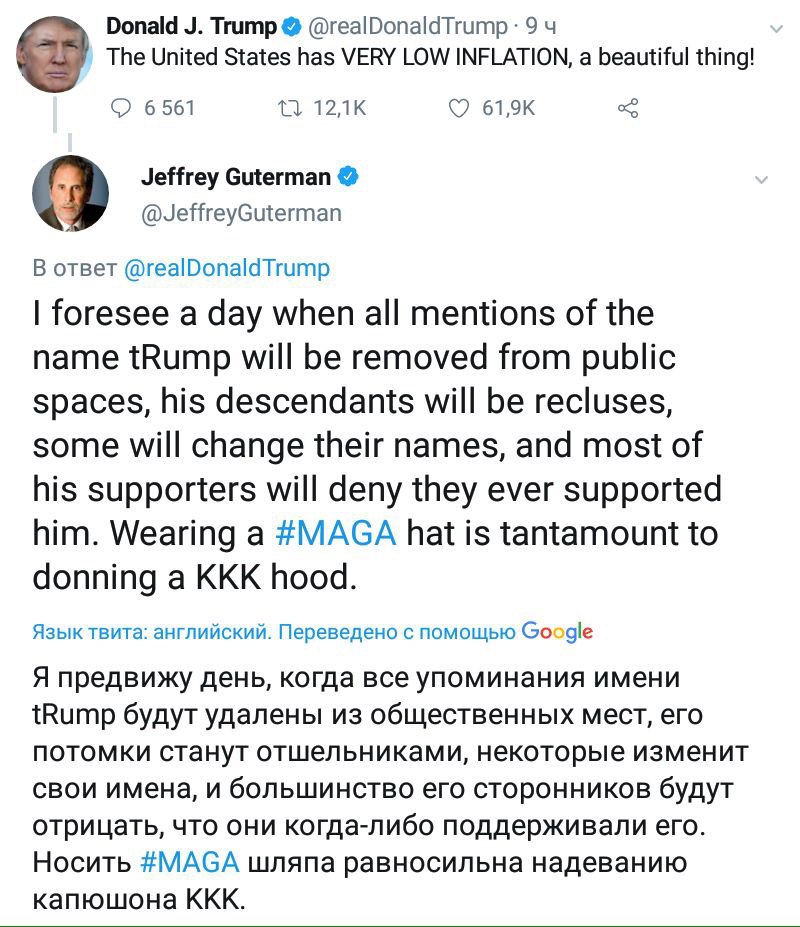The height and width of the screenshot is (927, 800).
Task: Open #MAGA hashtag in the English tweet
Action: (335, 533)
